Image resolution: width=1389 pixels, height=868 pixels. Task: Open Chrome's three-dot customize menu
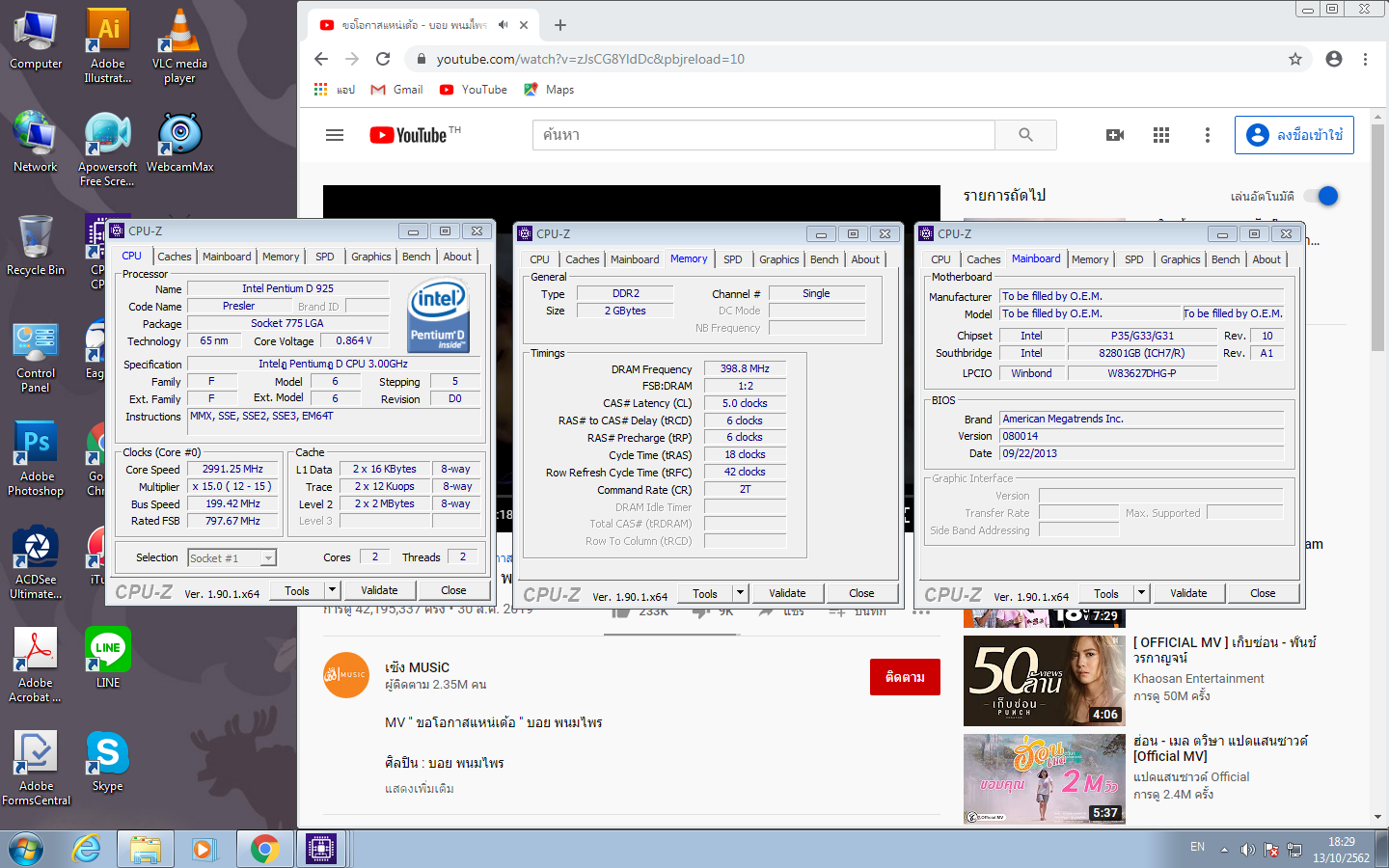coord(1365,59)
